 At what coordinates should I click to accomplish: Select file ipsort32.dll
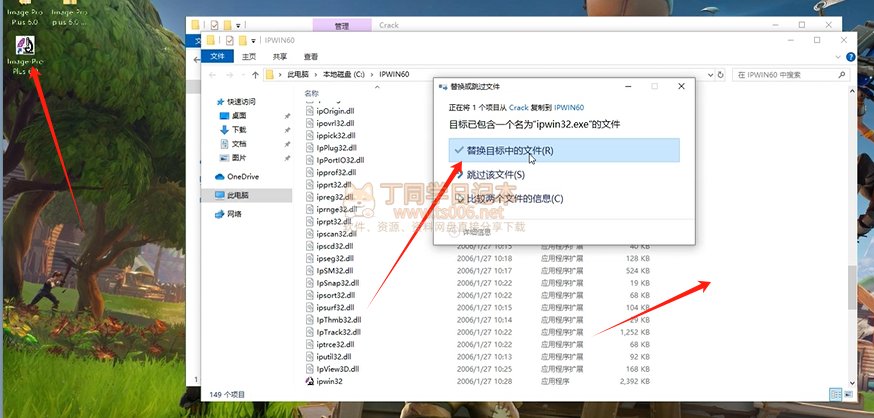point(334,295)
